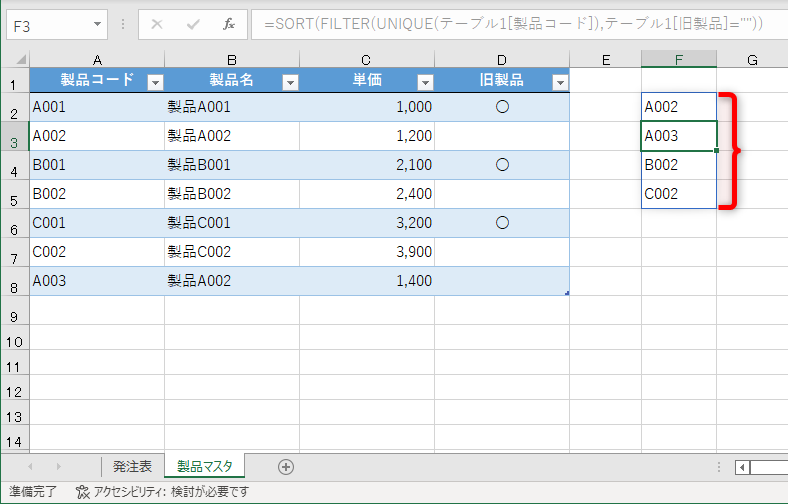Click cell B5 with 製品B002

click(x=232, y=194)
